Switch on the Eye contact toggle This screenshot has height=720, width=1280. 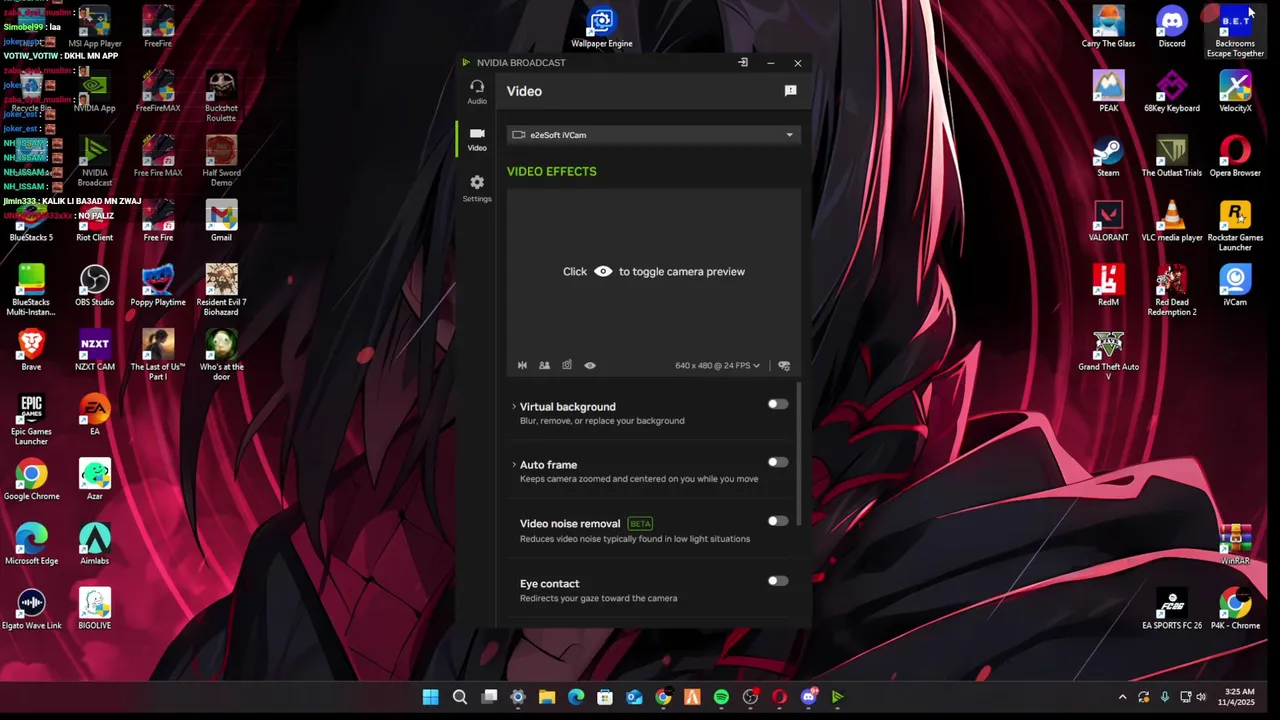778,581
